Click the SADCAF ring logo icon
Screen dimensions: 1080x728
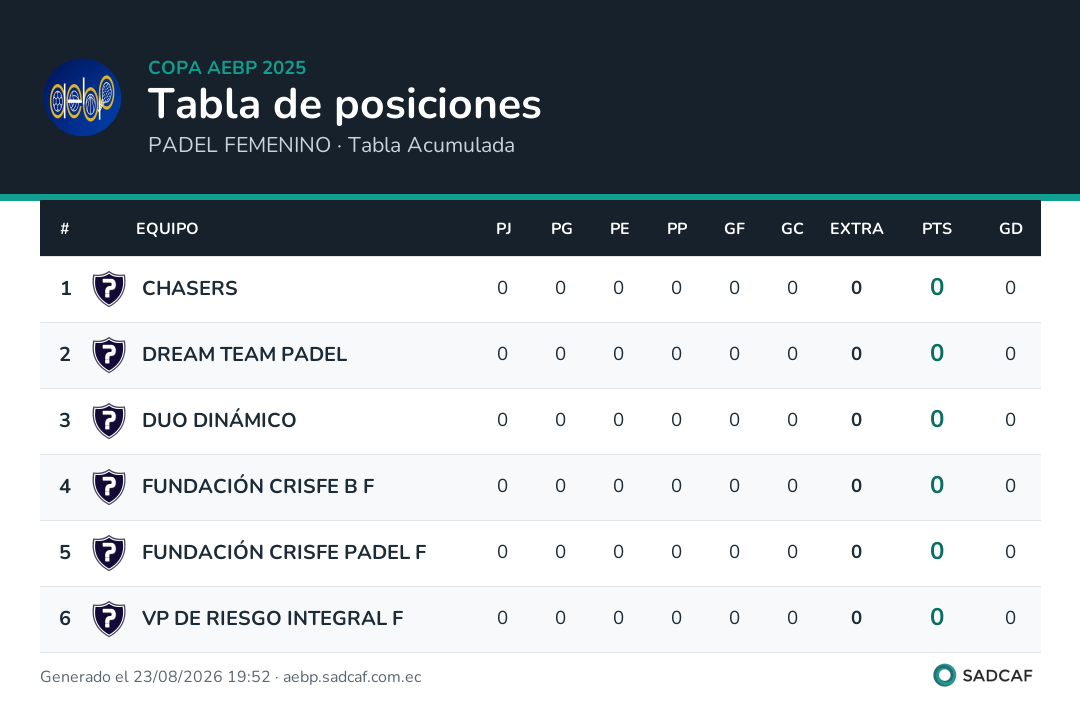tap(944, 675)
